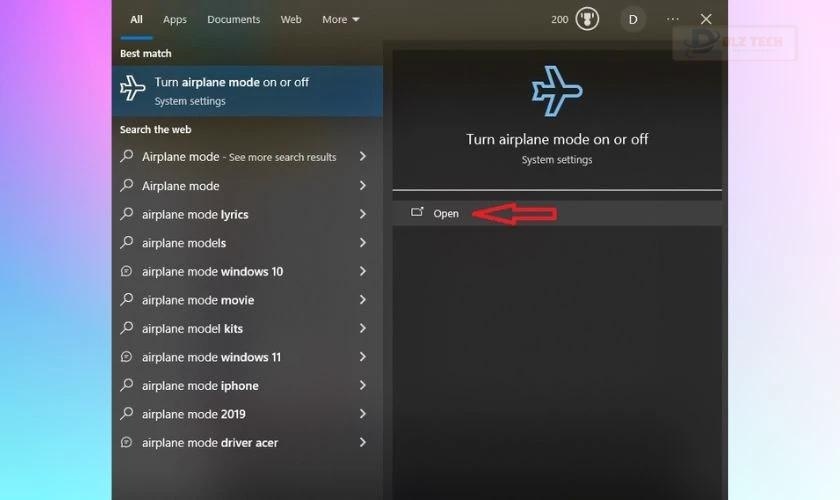
Task: Expand chevron for airplane mode movie
Action: (362, 300)
